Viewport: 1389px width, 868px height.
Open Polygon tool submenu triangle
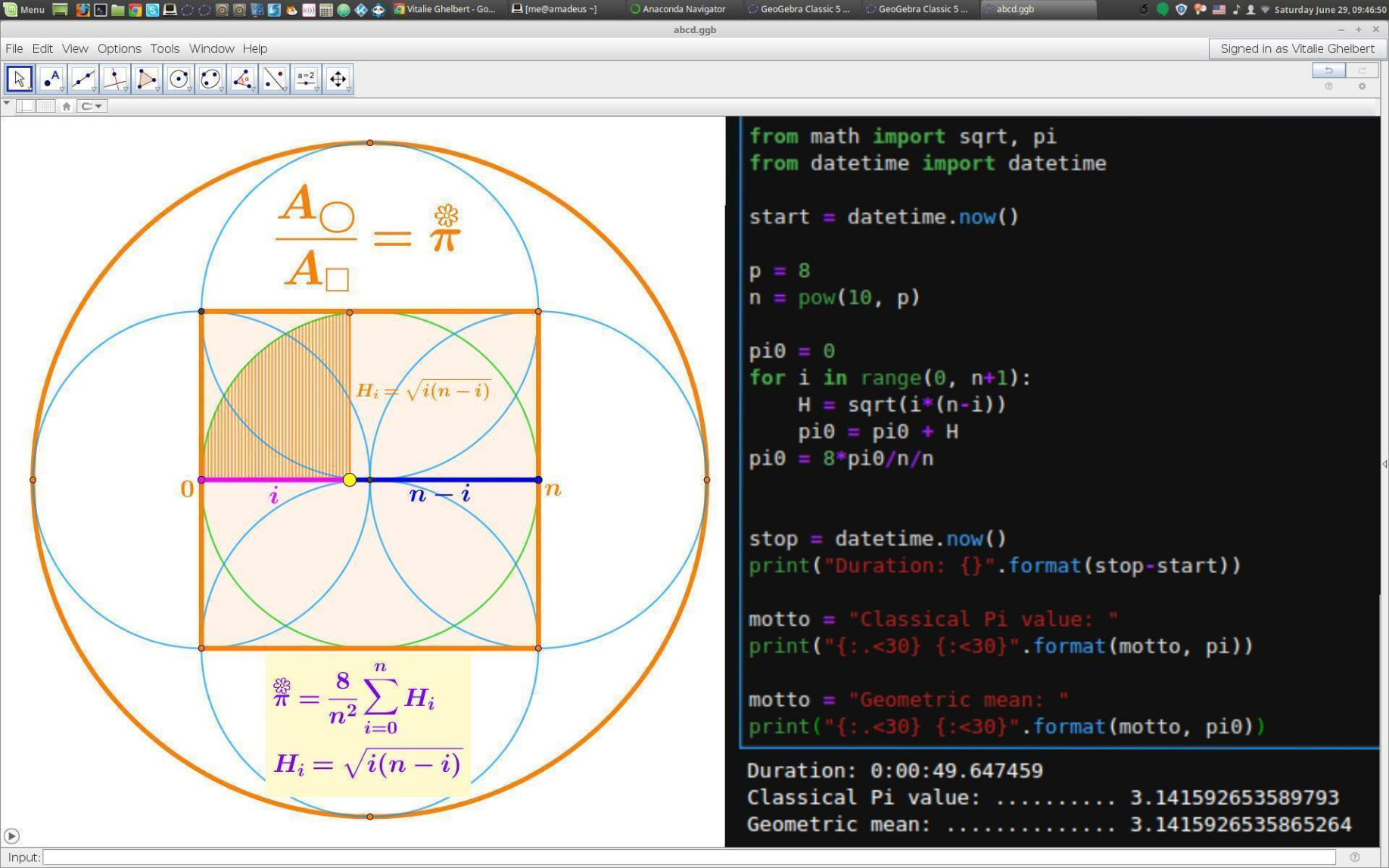tap(157, 89)
